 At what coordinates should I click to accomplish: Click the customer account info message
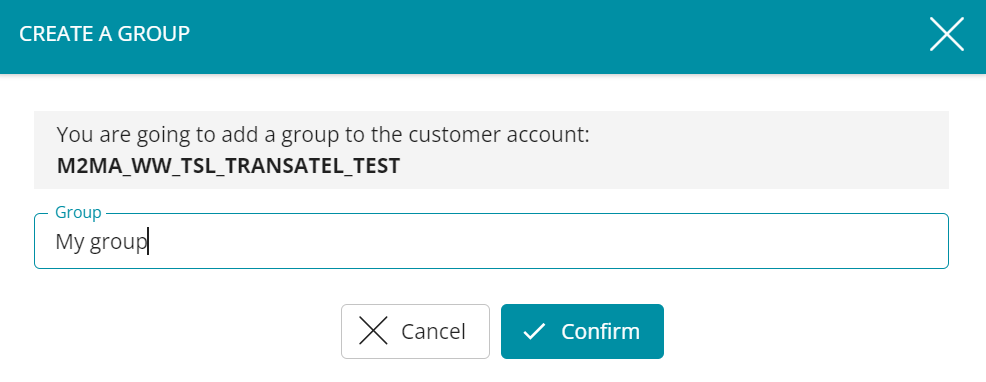[x=323, y=150]
